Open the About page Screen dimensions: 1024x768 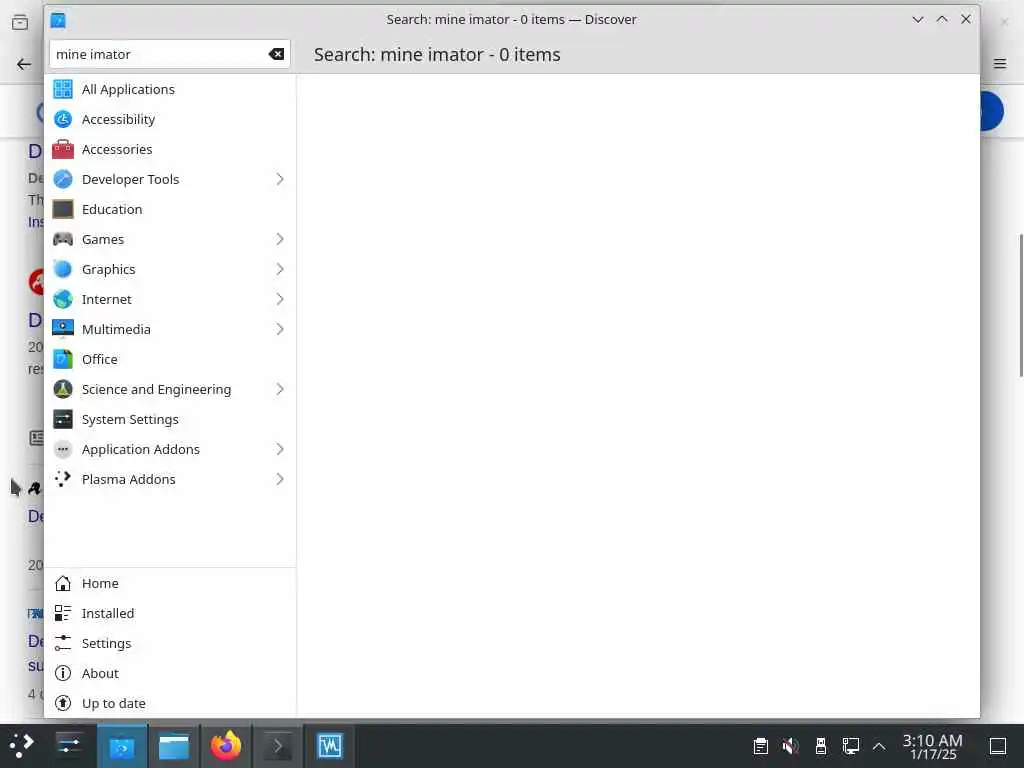pyautogui.click(x=170, y=673)
